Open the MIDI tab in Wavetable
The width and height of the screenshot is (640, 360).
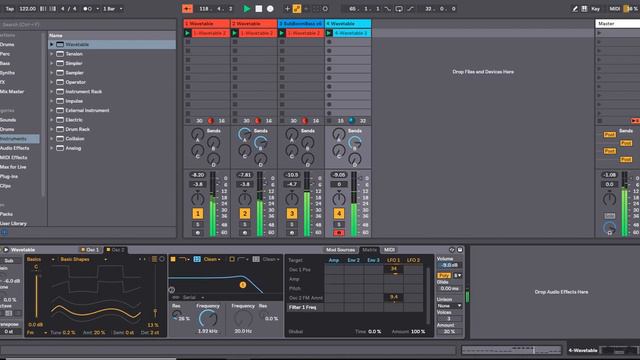389,249
